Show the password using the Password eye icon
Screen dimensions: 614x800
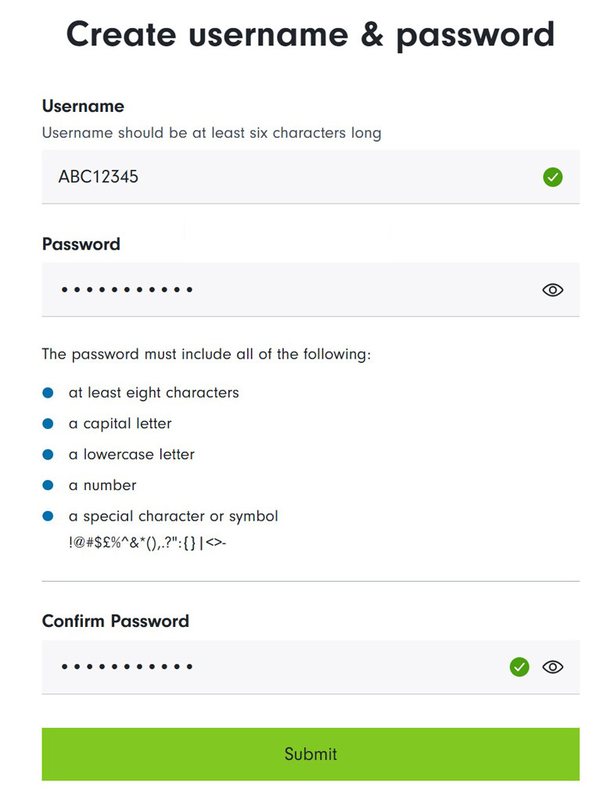[x=552, y=290]
